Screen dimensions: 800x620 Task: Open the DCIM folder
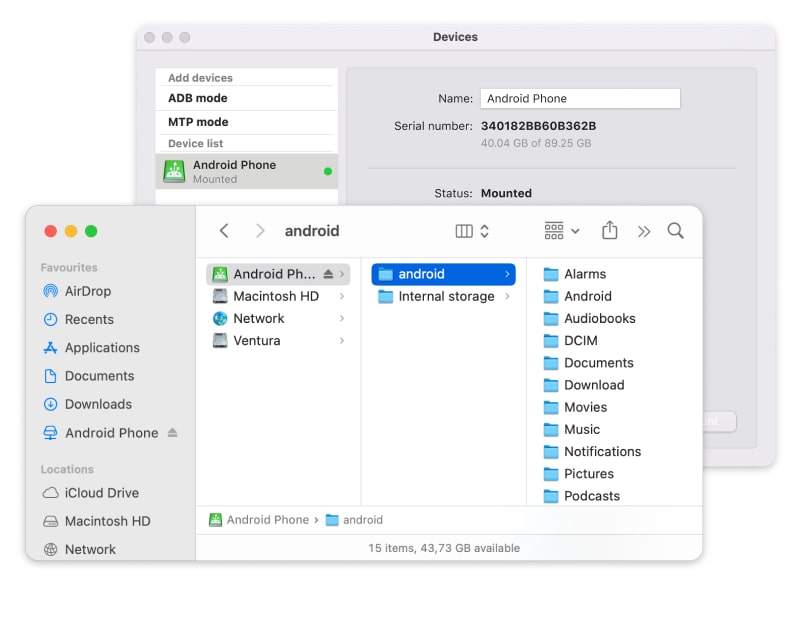570,340
